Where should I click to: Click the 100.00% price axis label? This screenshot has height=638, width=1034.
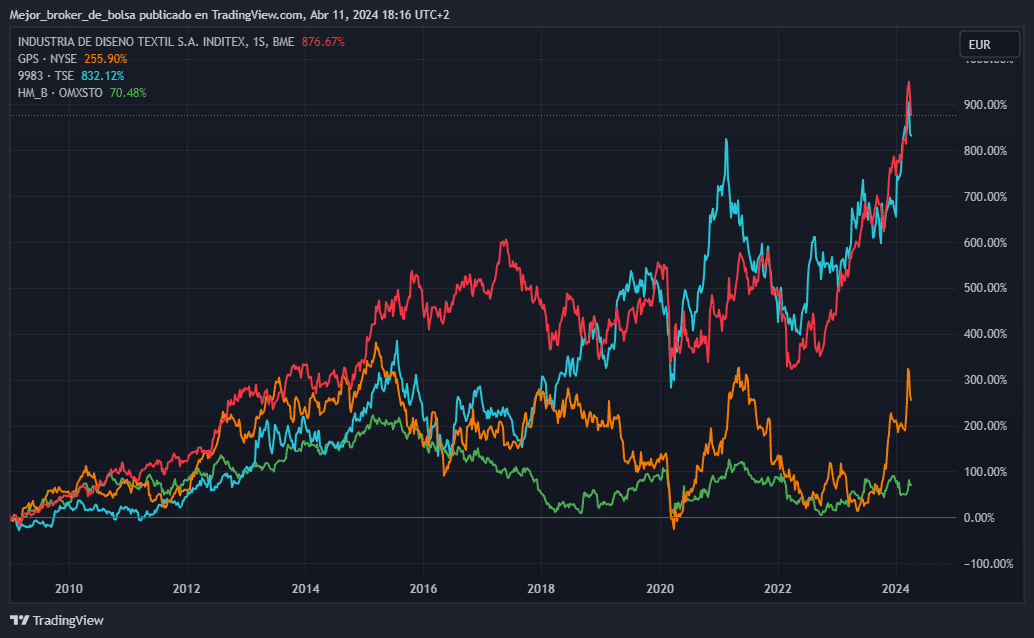(x=985, y=472)
